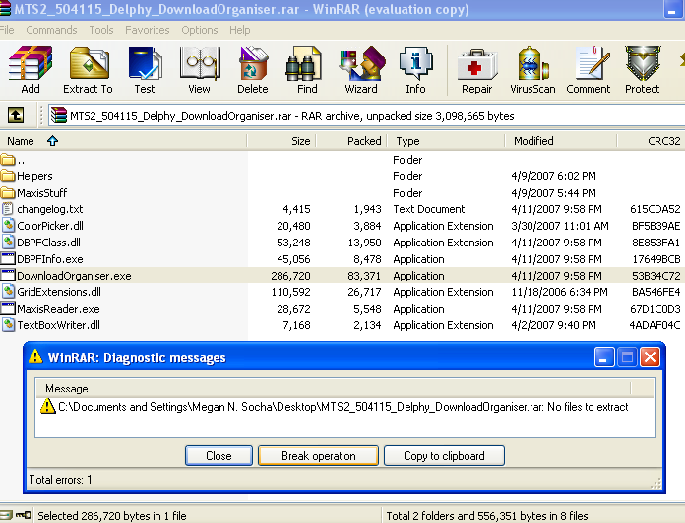Sort the file list by Packed column
Viewport: 685px width, 523px height.
[352, 141]
